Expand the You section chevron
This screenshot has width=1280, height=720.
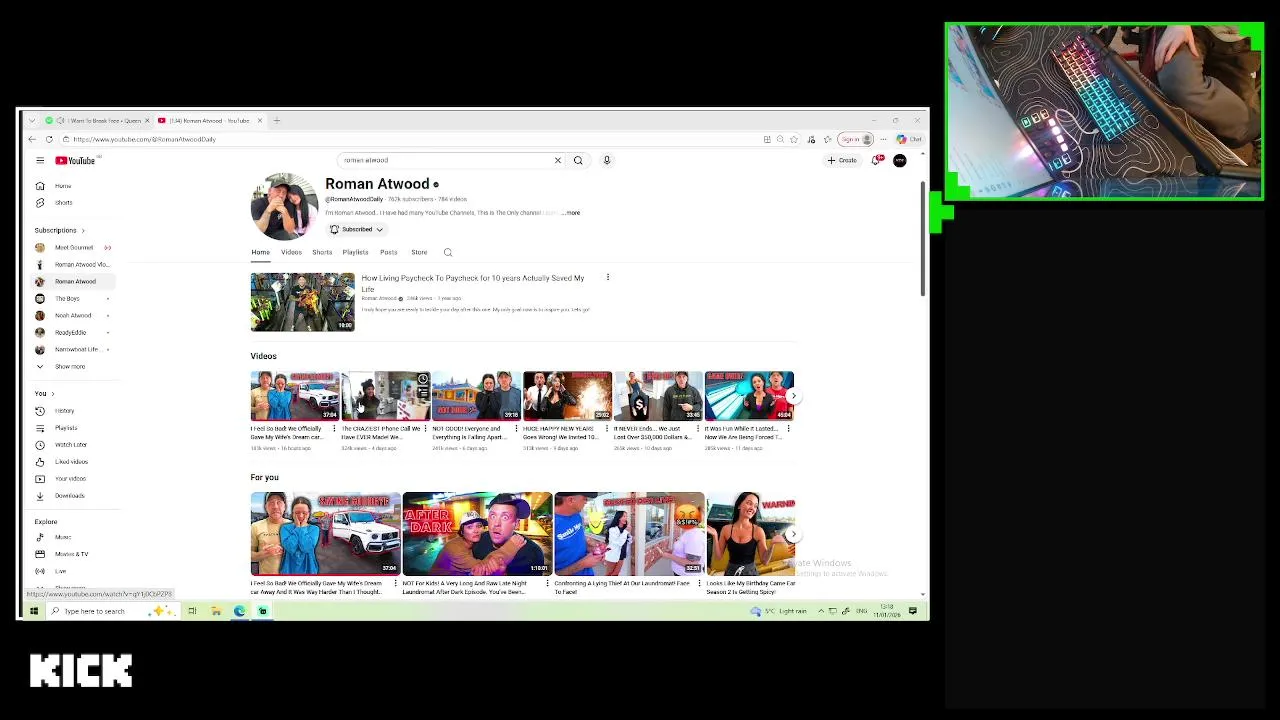[53, 394]
